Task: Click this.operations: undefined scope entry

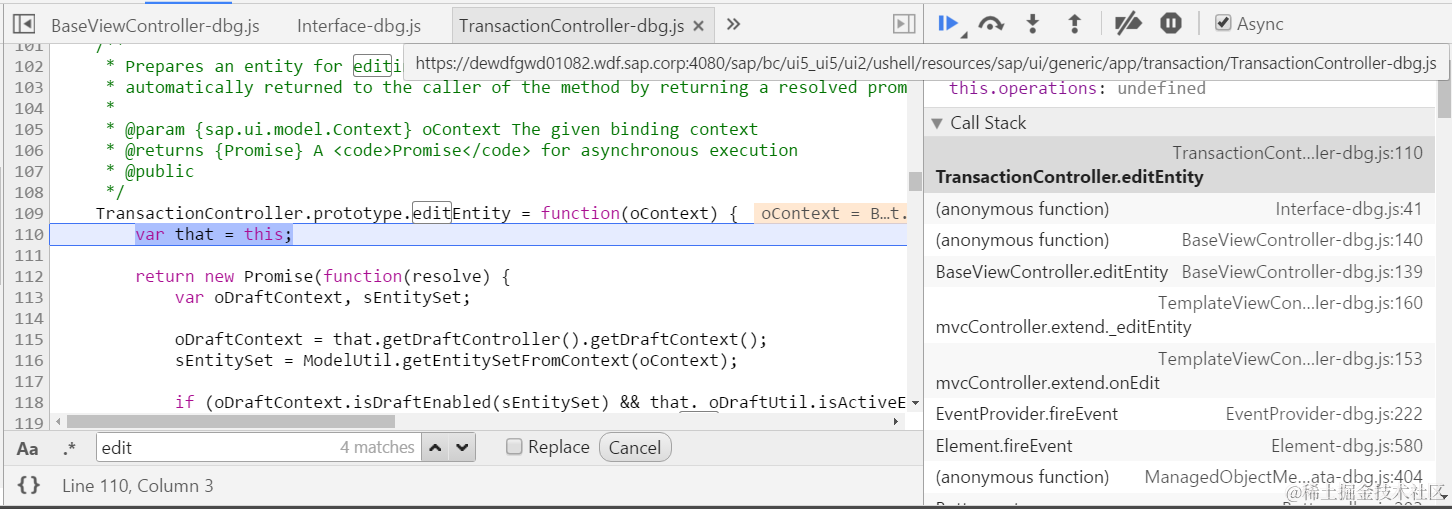Action: point(1077,88)
